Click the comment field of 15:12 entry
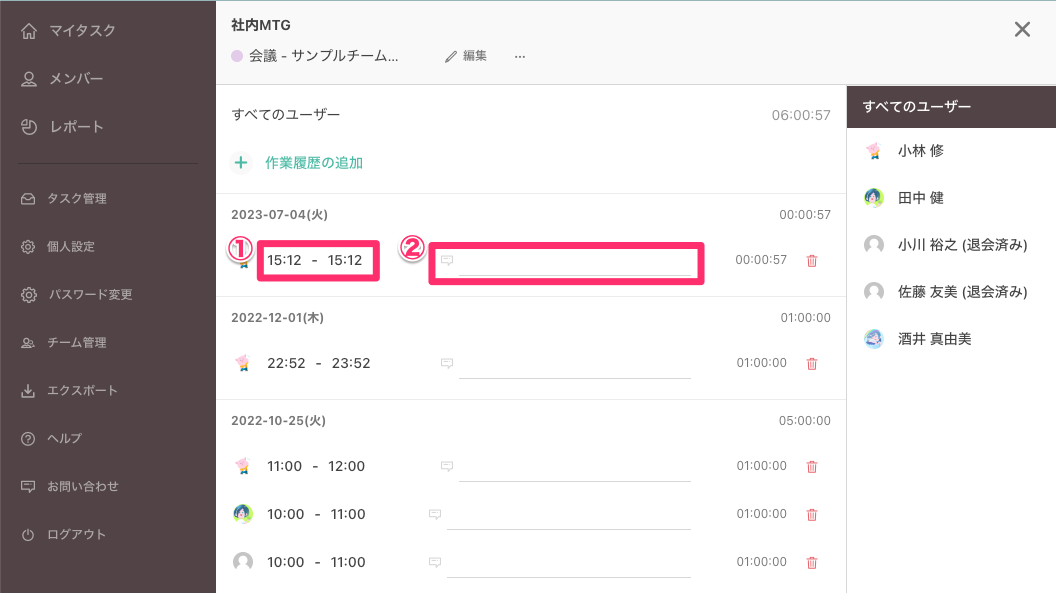 [x=575, y=261]
